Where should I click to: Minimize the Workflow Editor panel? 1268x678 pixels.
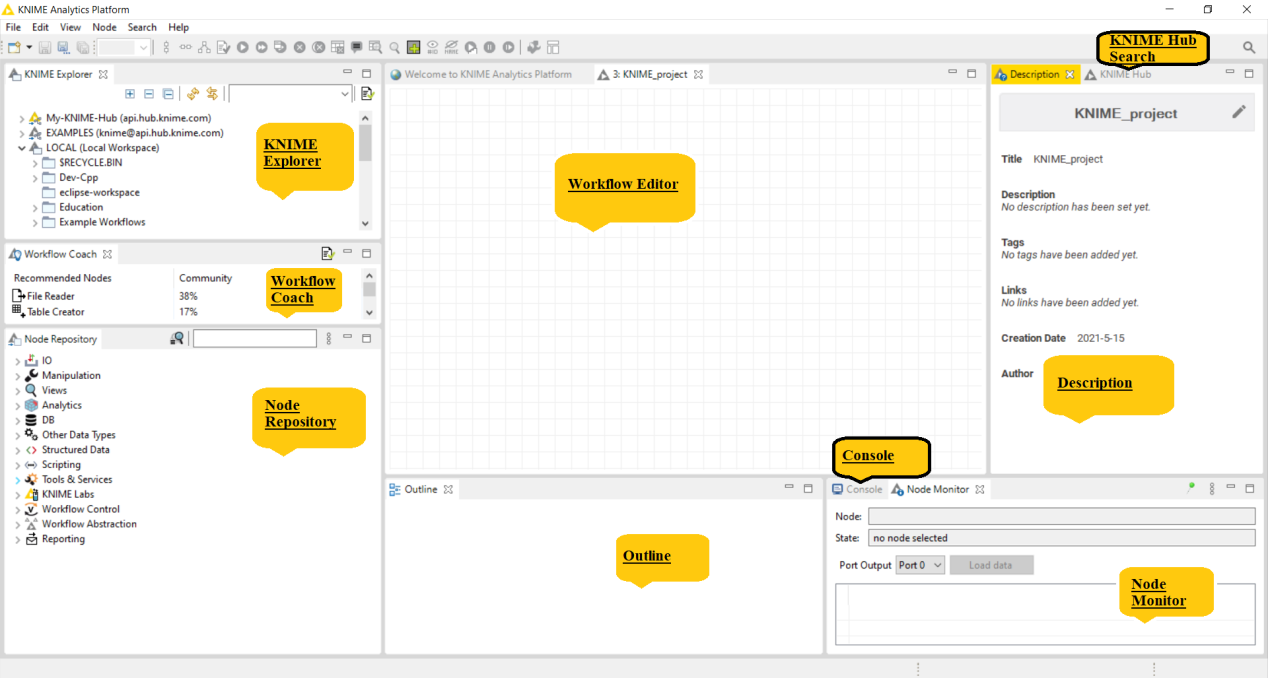[953, 73]
